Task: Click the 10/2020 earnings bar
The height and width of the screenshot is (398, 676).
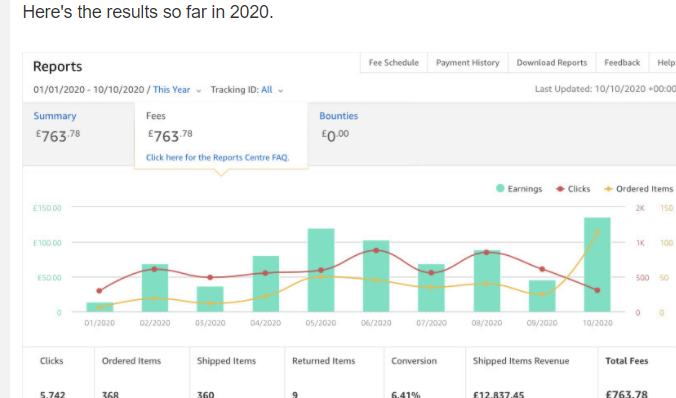Action: click(x=597, y=264)
